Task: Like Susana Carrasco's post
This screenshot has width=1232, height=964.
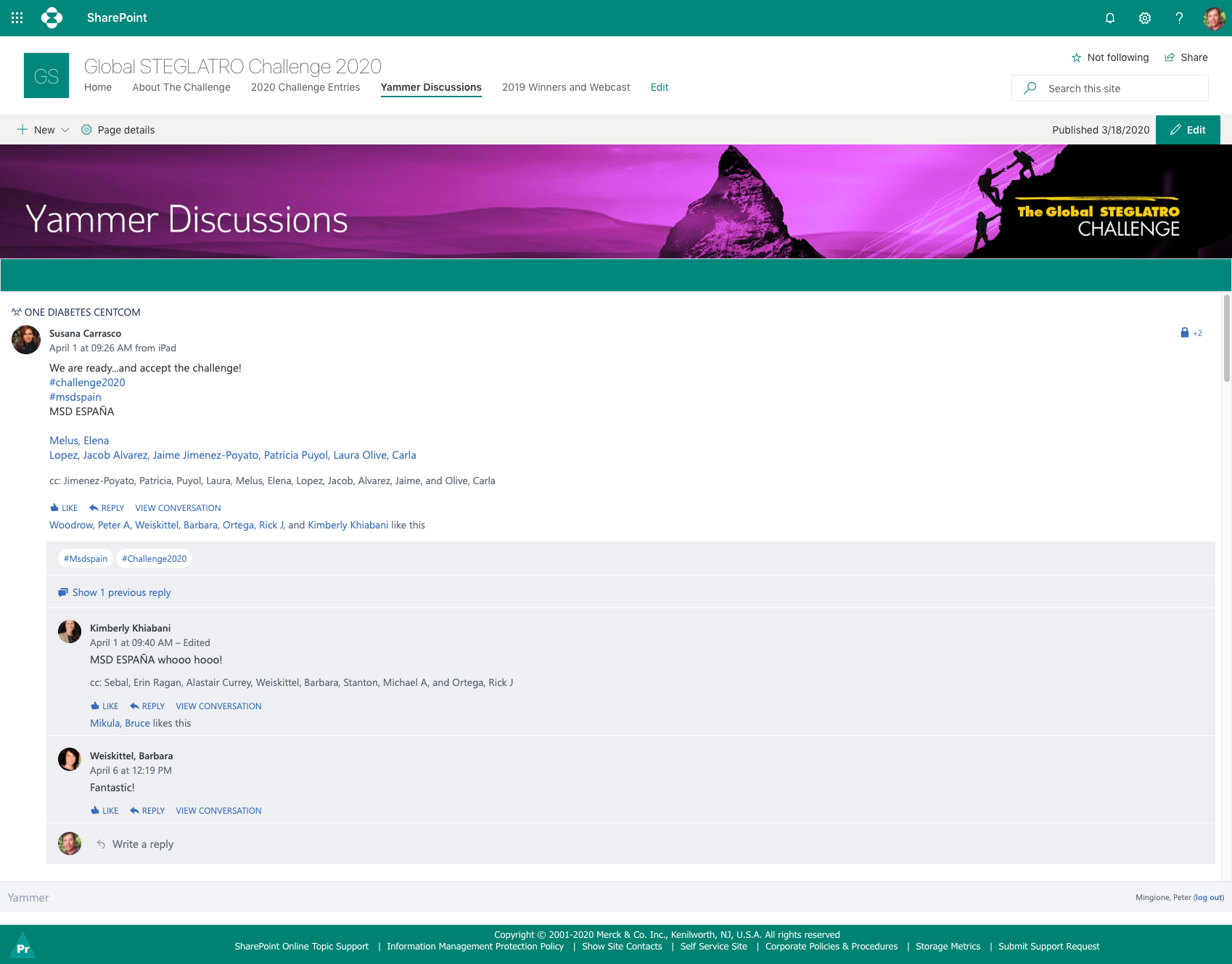Action: [64, 508]
